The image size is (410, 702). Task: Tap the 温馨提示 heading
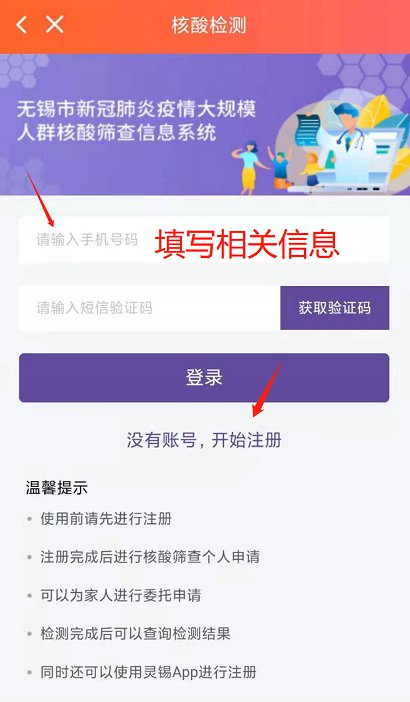pyautogui.click(x=56, y=488)
